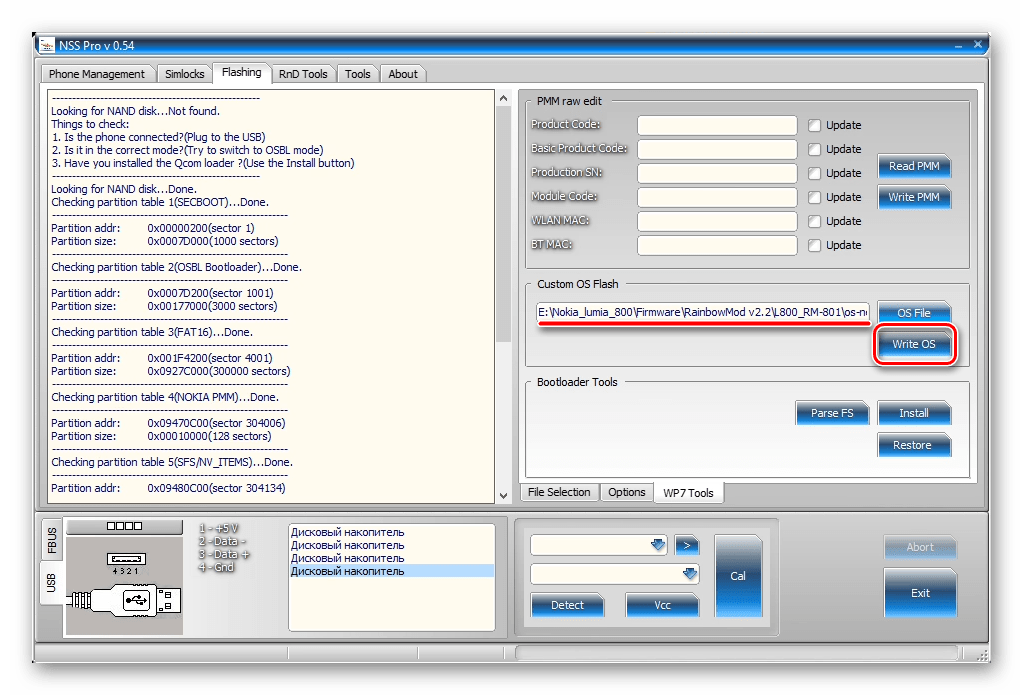Click the SIM-shaped Cal button
The image size is (1023, 695).
click(738, 575)
